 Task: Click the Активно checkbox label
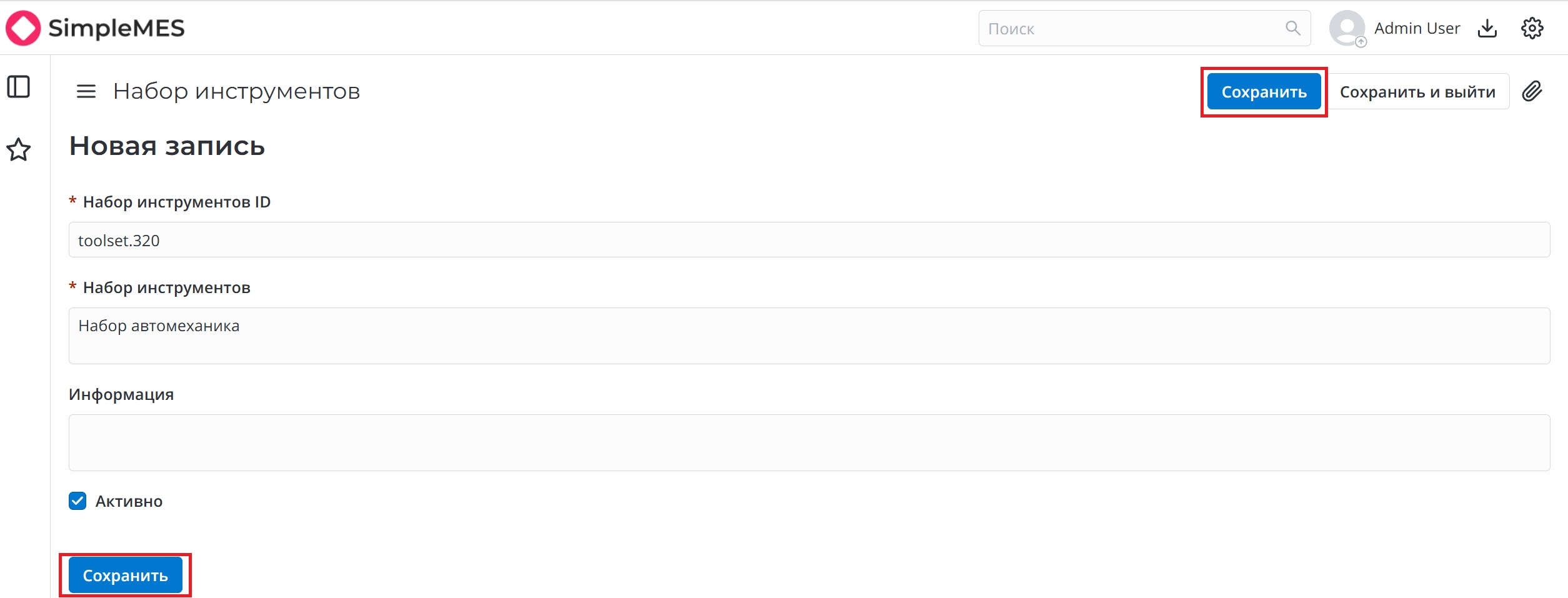click(x=129, y=502)
